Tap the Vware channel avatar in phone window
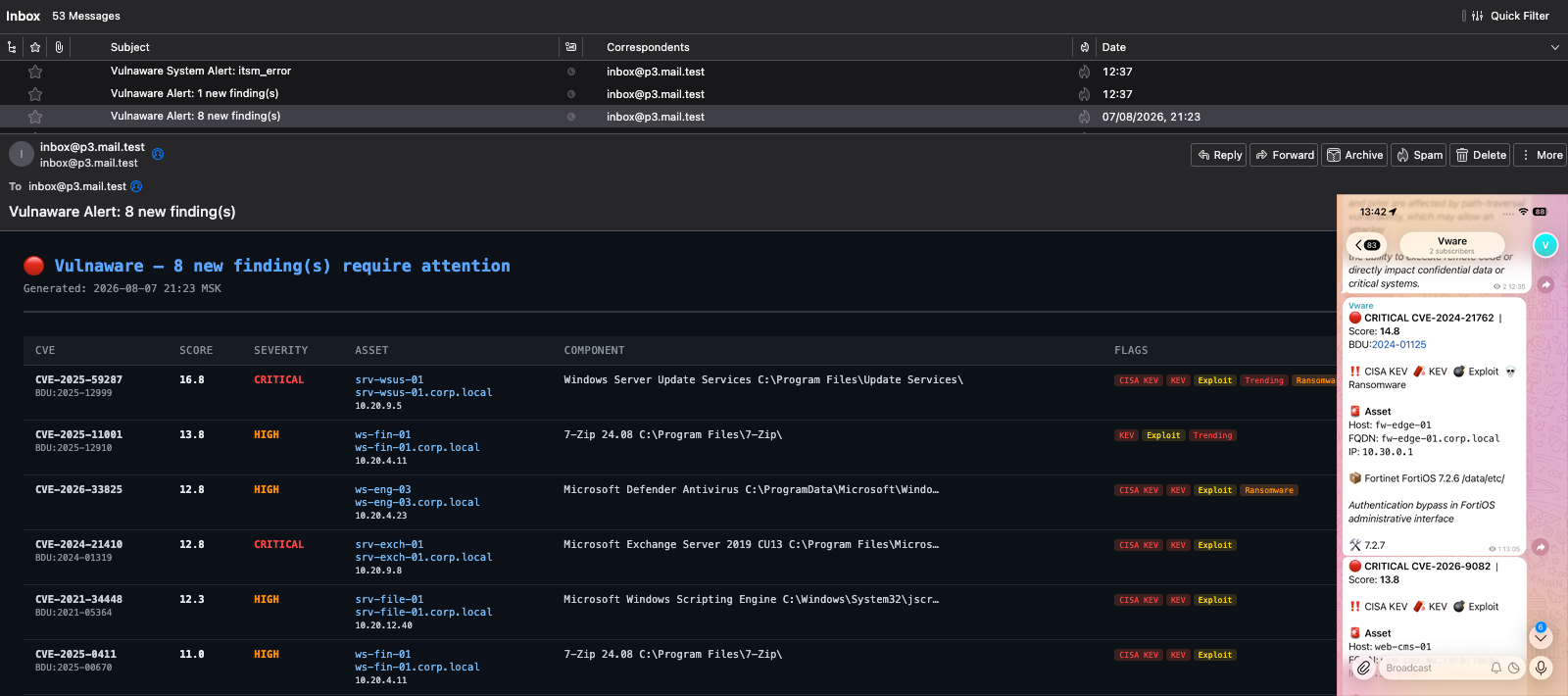This screenshot has height=696, width=1568. click(x=1545, y=245)
